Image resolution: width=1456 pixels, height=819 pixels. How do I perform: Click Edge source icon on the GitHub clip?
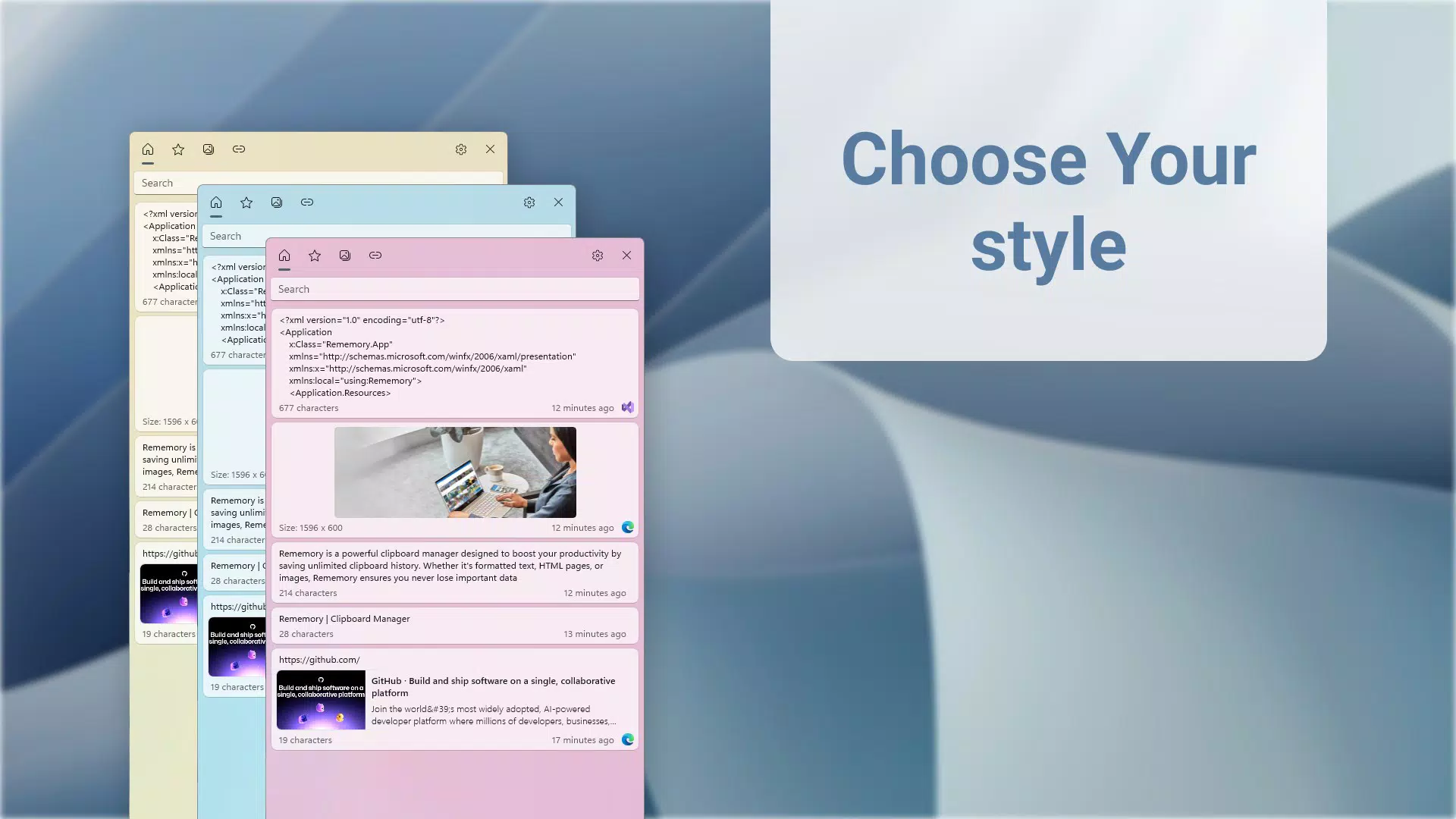click(x=628, y=739)
